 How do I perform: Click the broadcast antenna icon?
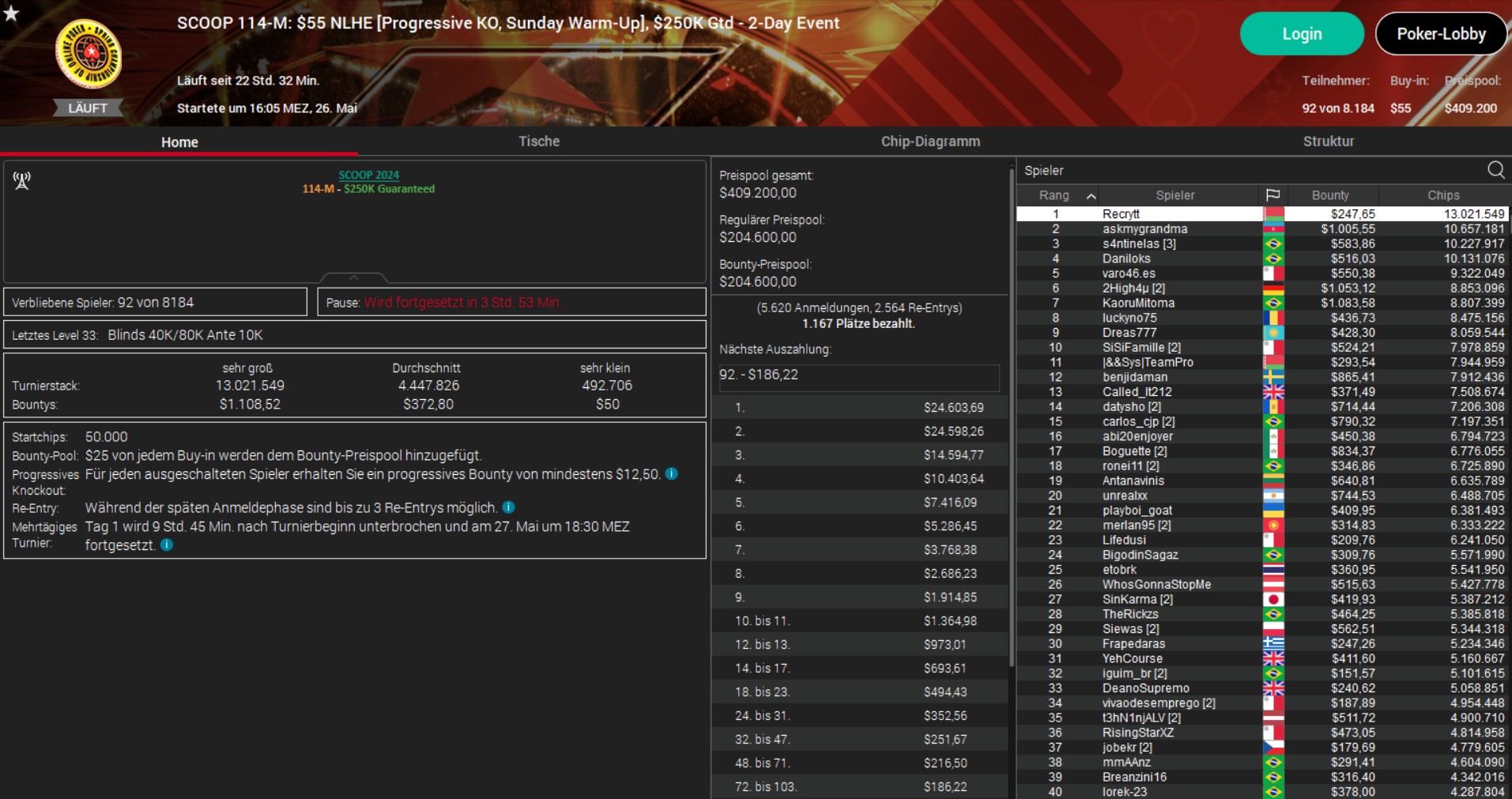point(21,181)
